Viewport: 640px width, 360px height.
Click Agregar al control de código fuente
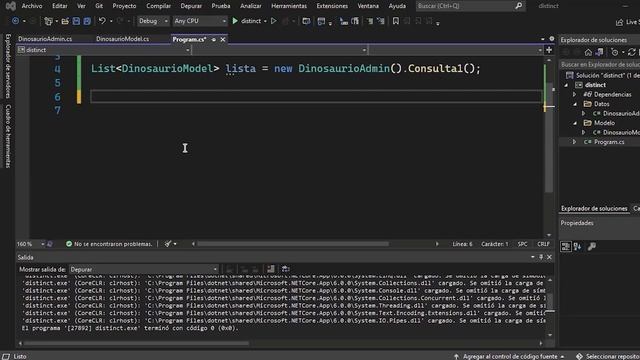click(509, 356)
